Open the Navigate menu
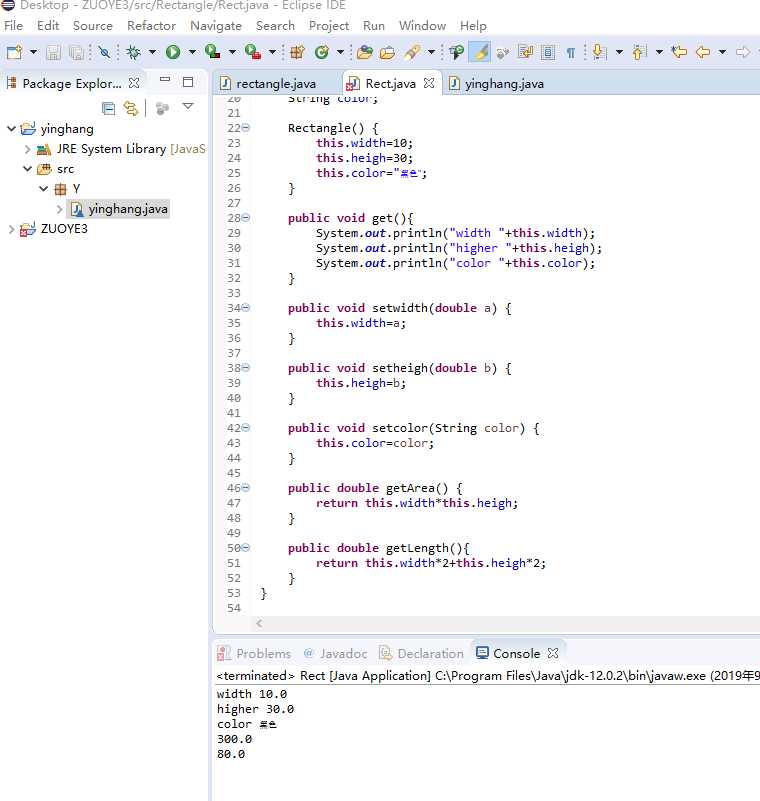760x801 pixels. (216, 26)
